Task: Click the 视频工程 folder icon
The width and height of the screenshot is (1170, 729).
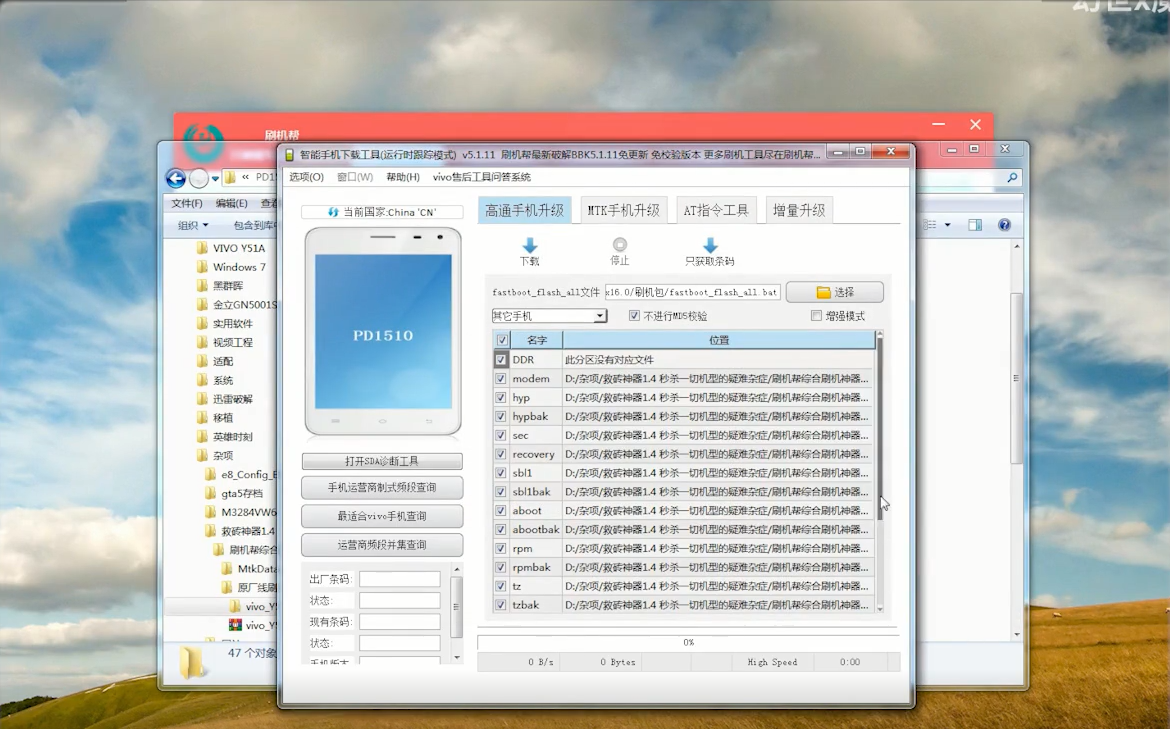Action: (202, 342)
